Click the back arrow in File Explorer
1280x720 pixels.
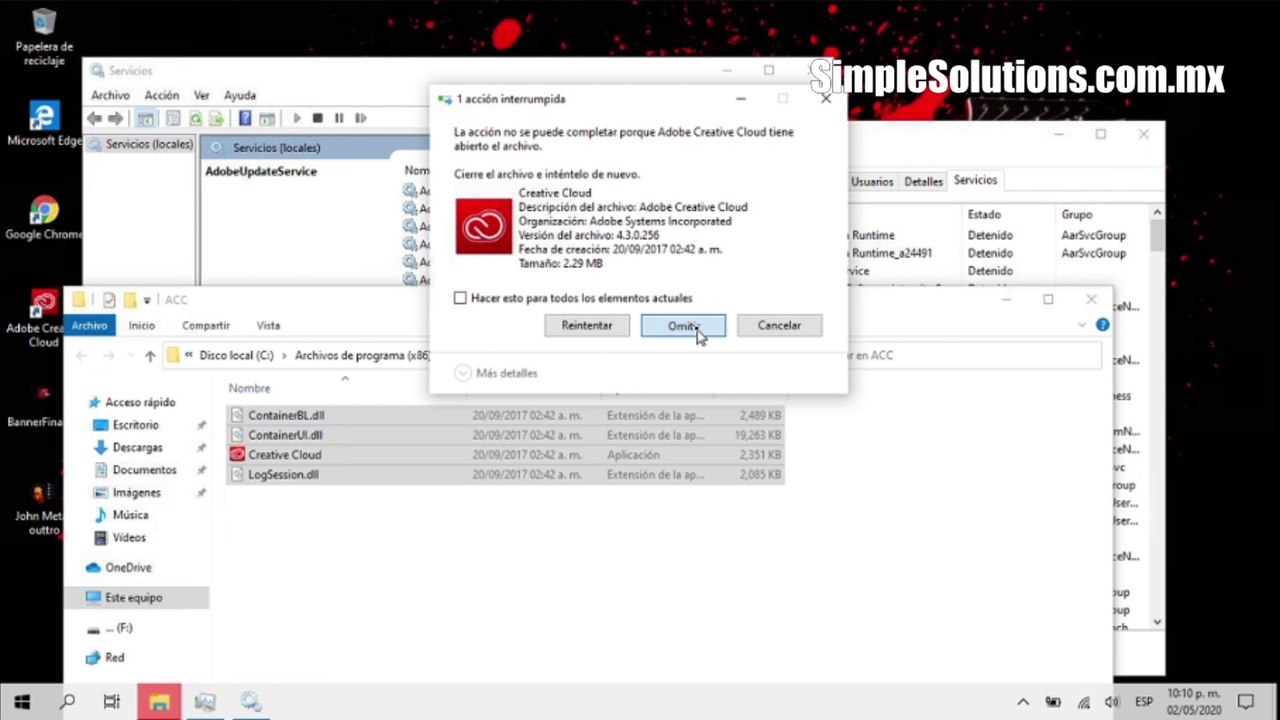[82, 355]
